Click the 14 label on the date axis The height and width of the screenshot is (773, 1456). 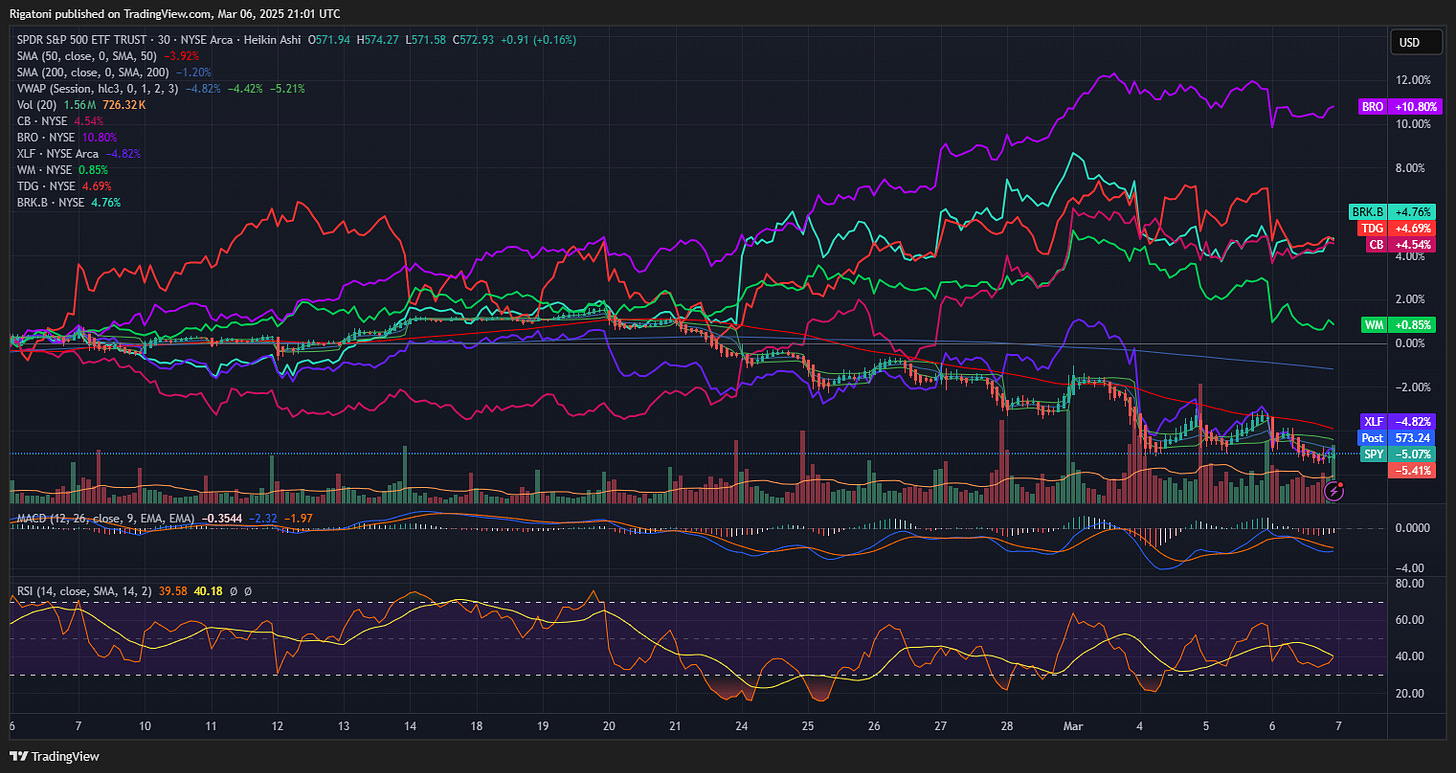(x=410, y=728)
